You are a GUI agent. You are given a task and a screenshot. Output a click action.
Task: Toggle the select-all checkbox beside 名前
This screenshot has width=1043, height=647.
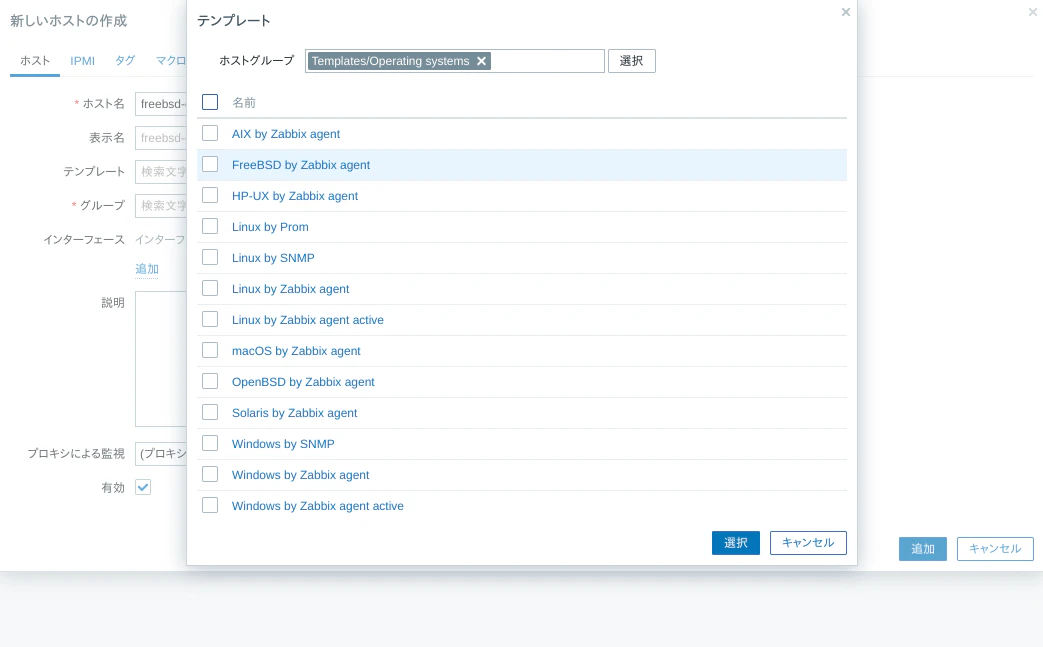[210, 102]
